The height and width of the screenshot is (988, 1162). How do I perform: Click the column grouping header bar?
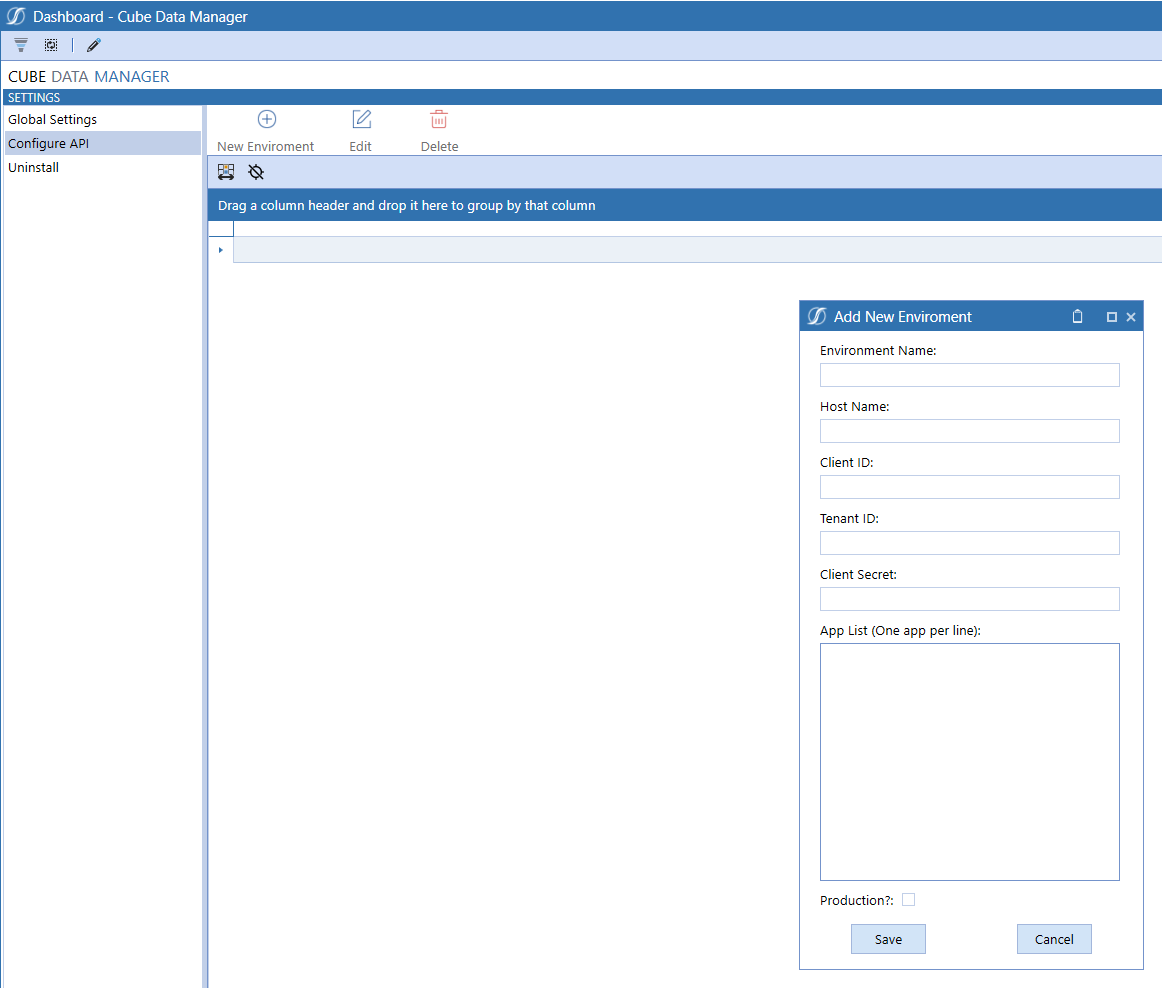(600, 205)
